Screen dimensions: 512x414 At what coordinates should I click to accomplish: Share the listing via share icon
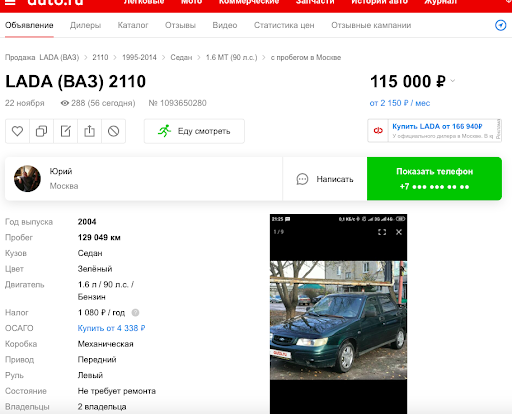coord(89,131)
